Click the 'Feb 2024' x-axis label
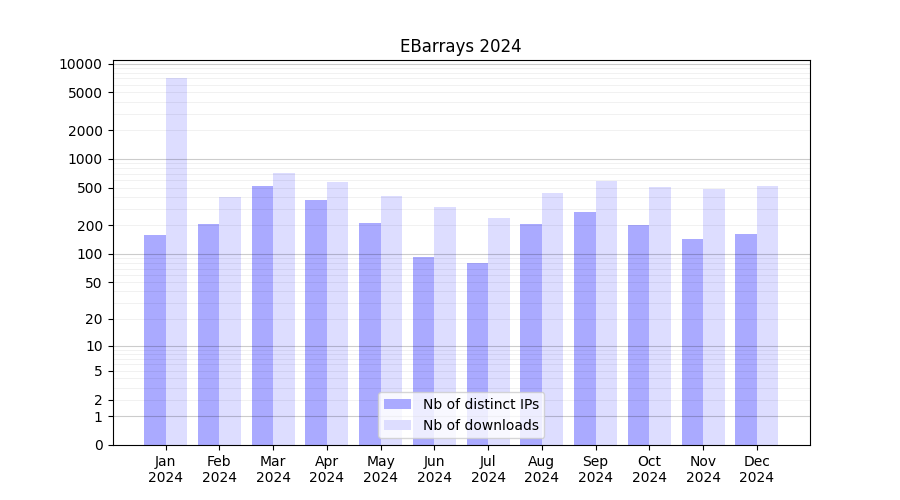The height and width of the screenshot is (500, 900). tap(219, 469)
